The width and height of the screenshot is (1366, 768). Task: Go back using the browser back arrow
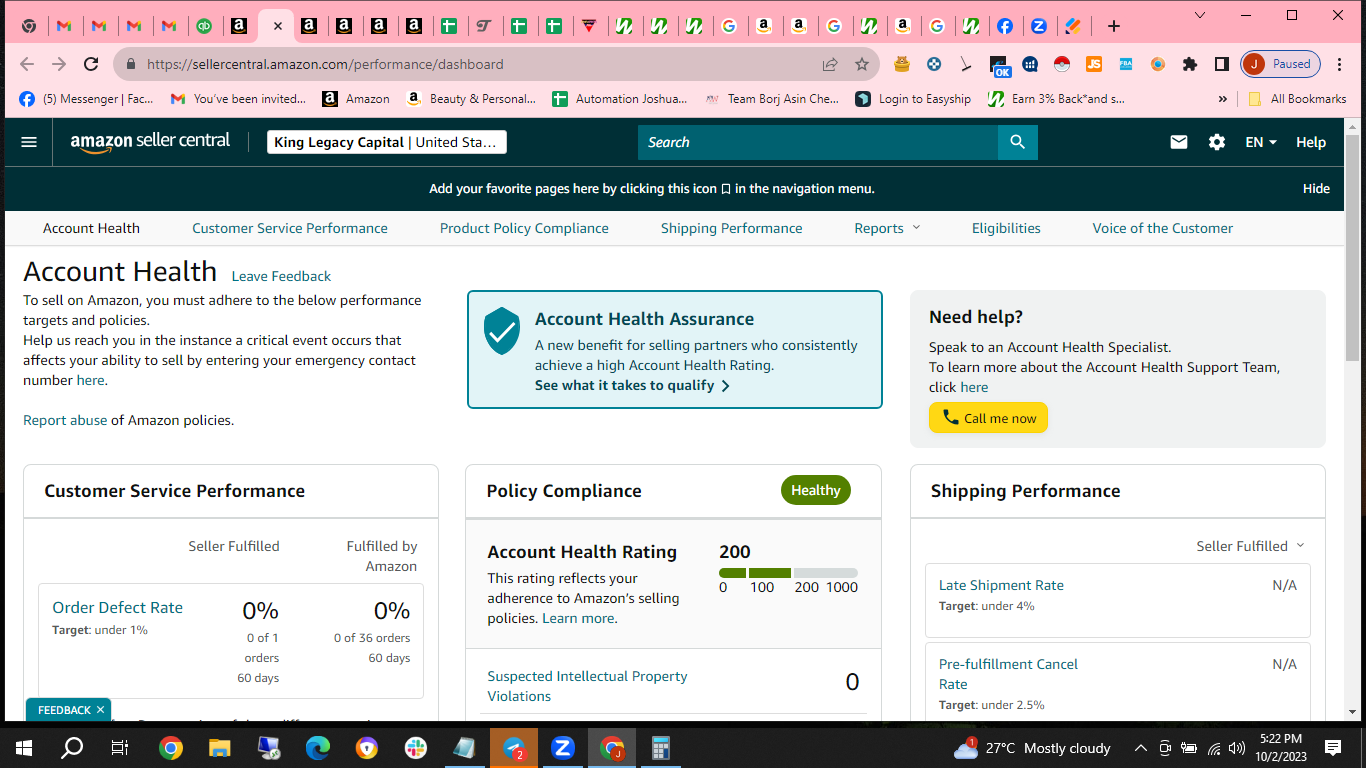point(27,64)
